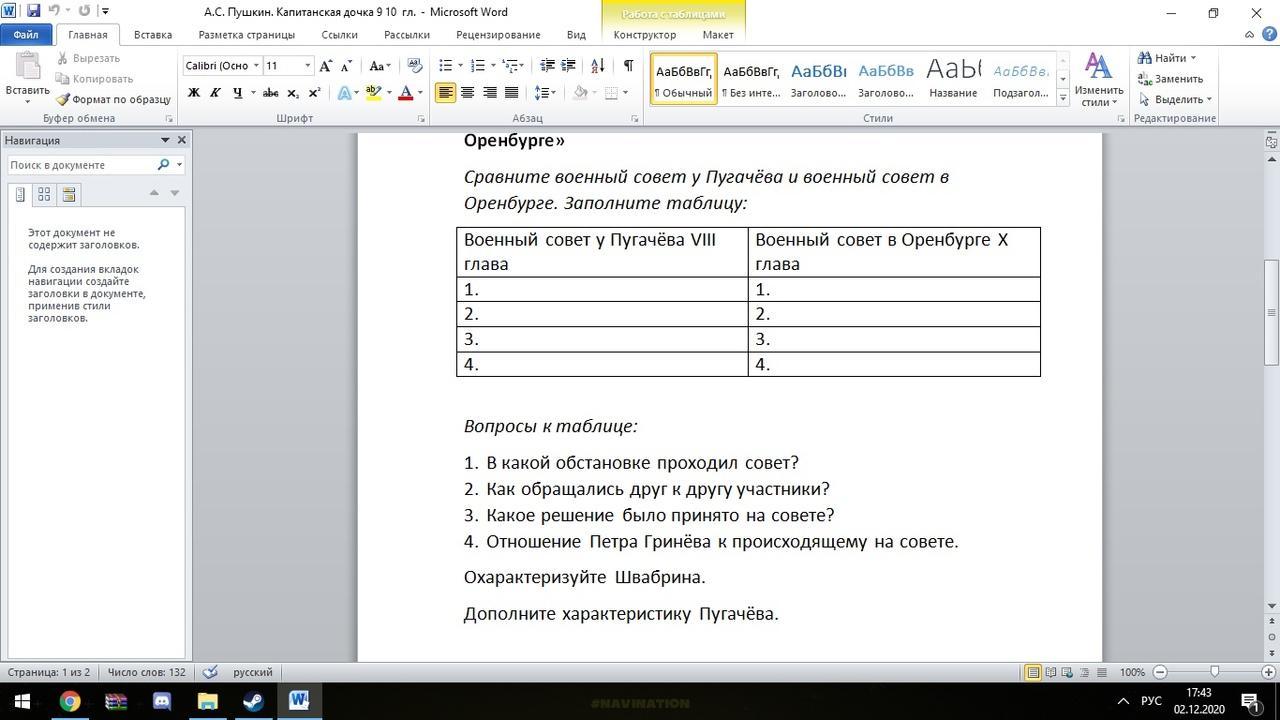Toggle the show paragraph marks ¶ button

click(628, 66)
